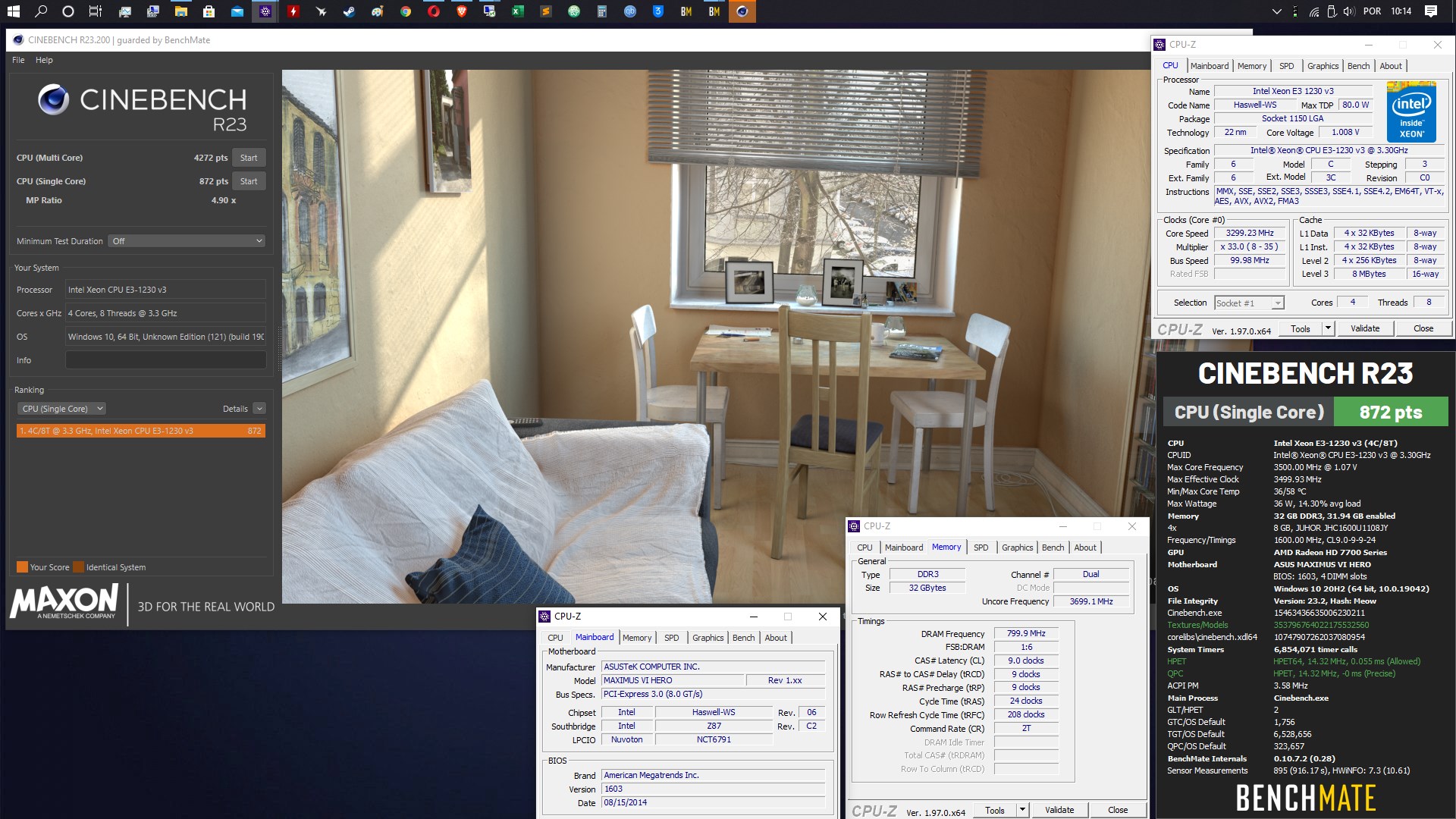Open Cinebench File menu

point(18,60)
